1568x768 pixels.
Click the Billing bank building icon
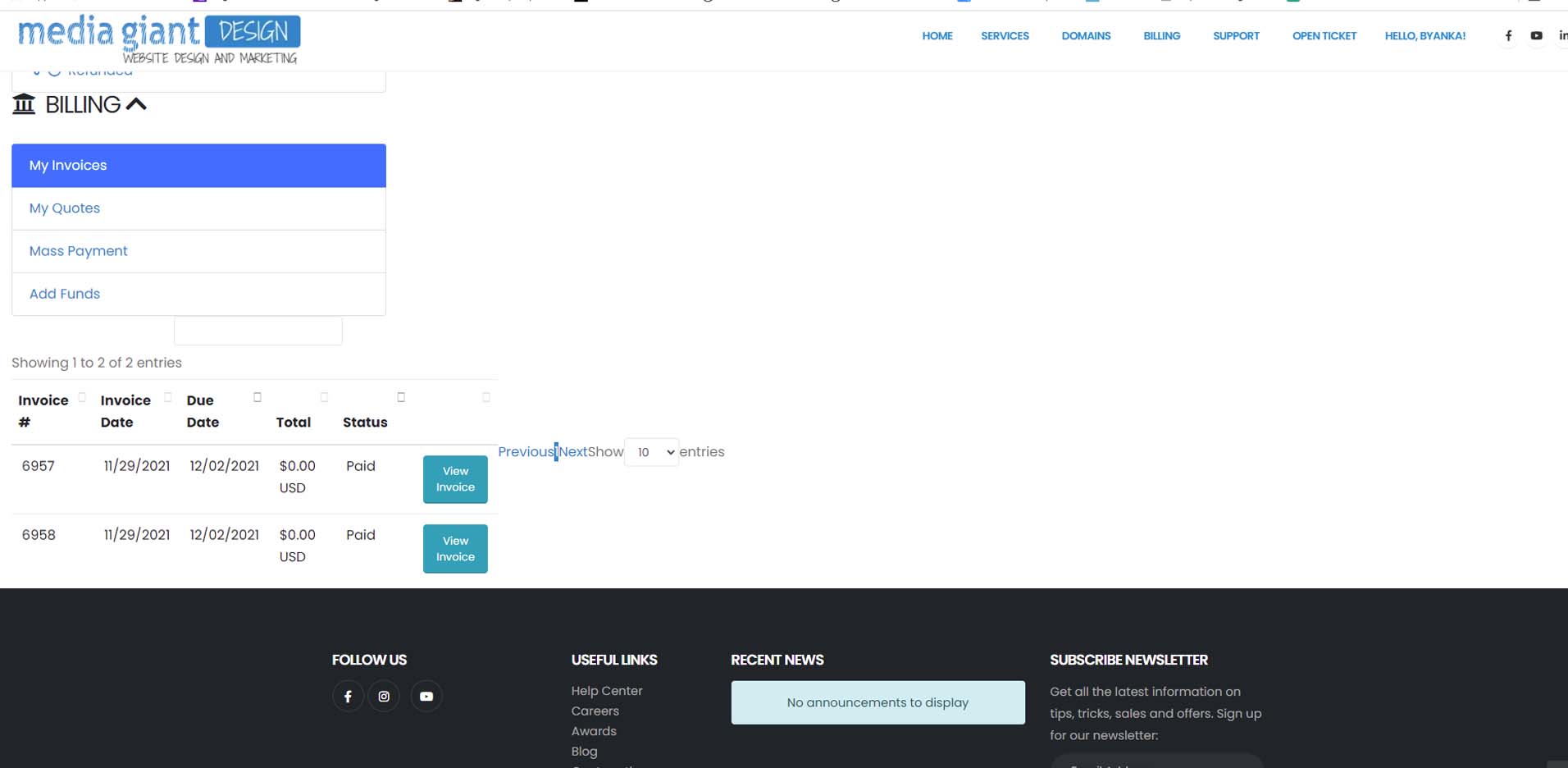click(24, 104)
